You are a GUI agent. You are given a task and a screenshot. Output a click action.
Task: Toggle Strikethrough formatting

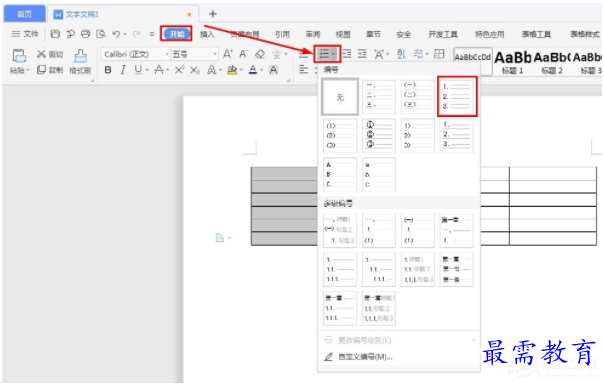coord(159,70)
